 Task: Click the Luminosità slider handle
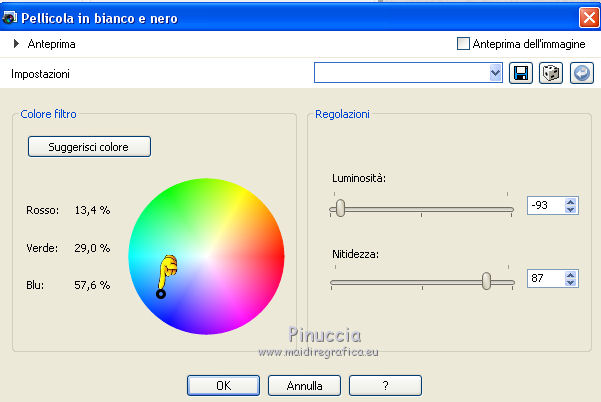pyautogui.click(x=340, y=208)
